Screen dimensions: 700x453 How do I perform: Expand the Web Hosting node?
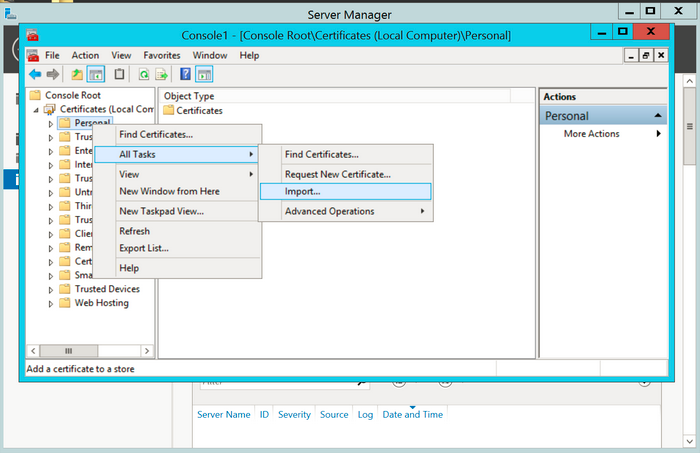(50, 303)
